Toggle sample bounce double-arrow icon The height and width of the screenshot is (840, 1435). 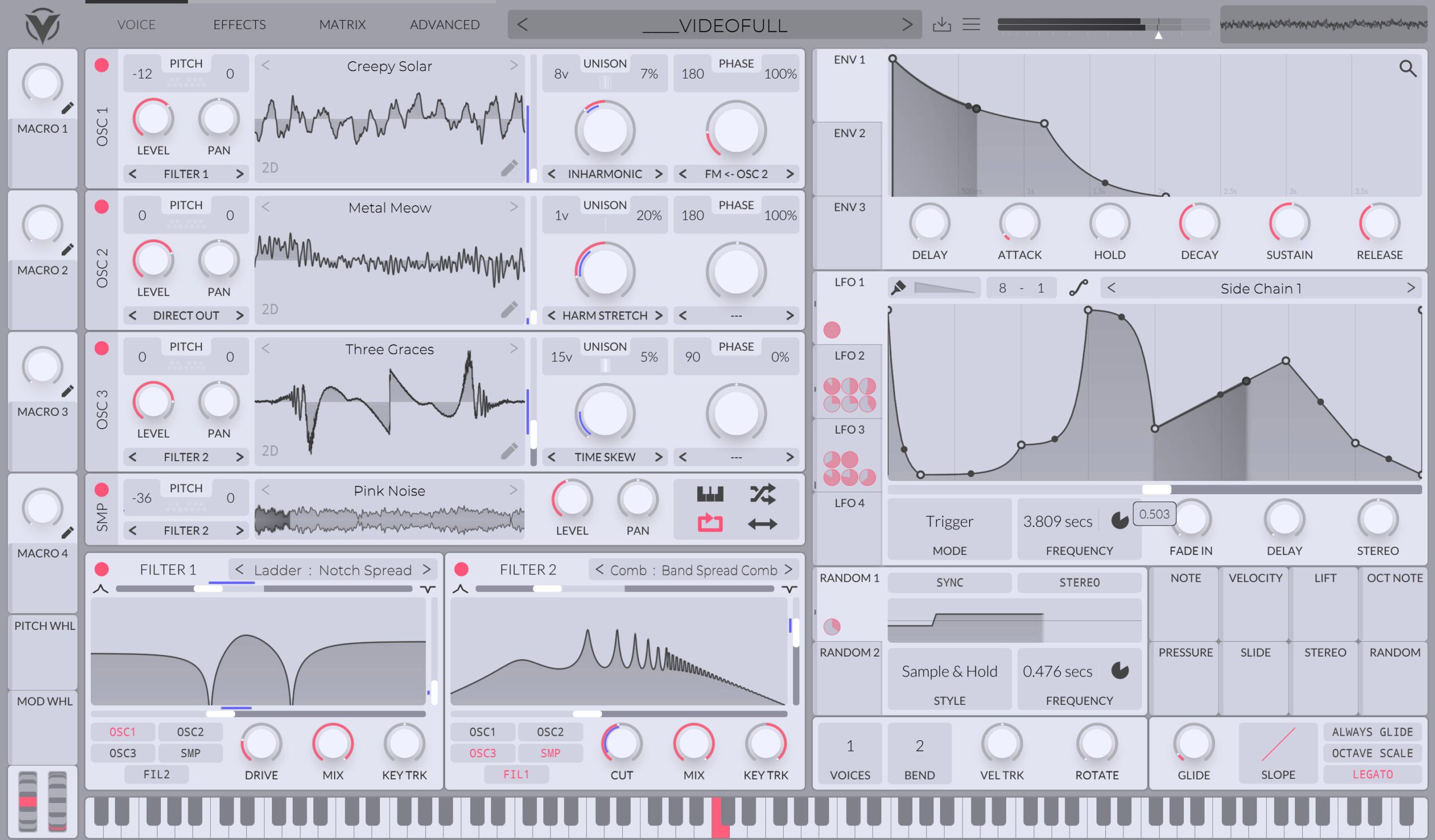pos(762,523)
